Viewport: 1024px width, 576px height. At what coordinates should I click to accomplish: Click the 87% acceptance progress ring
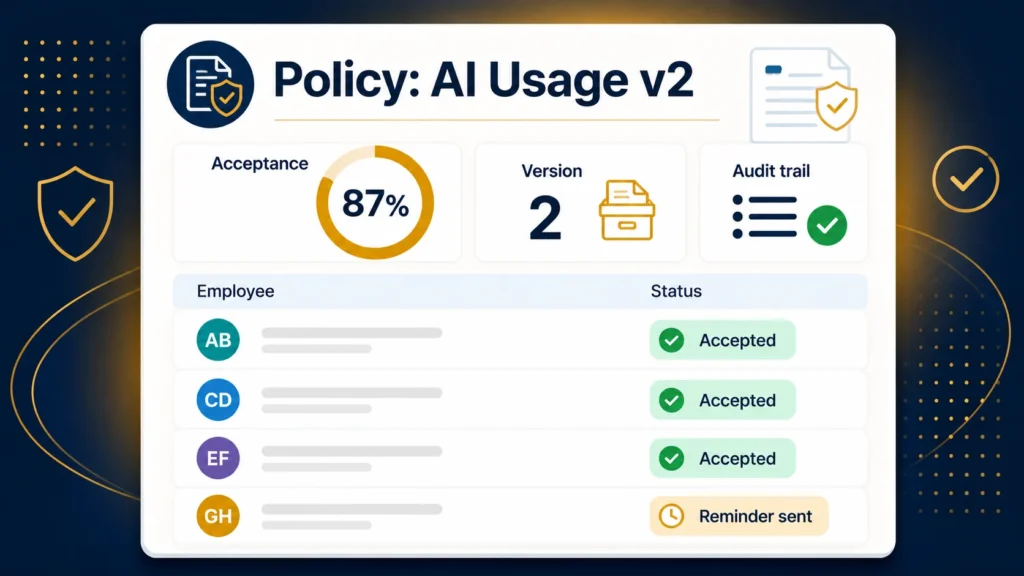pos(375,202)
